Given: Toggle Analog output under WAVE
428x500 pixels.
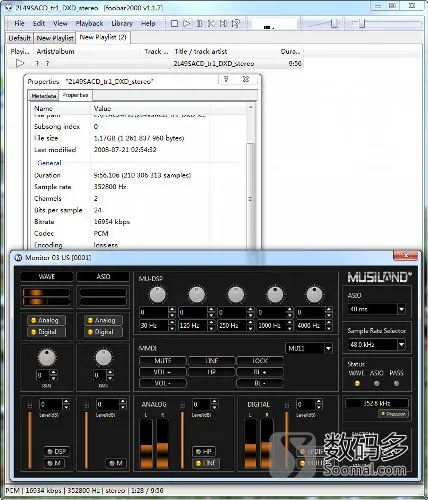Looking at the screenshot, I should pos(46,320).
